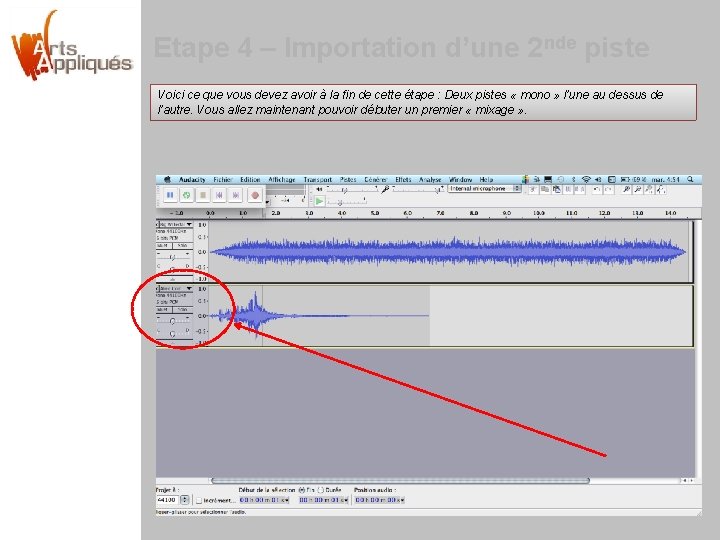
Task: Click the Stop button
Action: pyautogui.click(x=203, y=195)
